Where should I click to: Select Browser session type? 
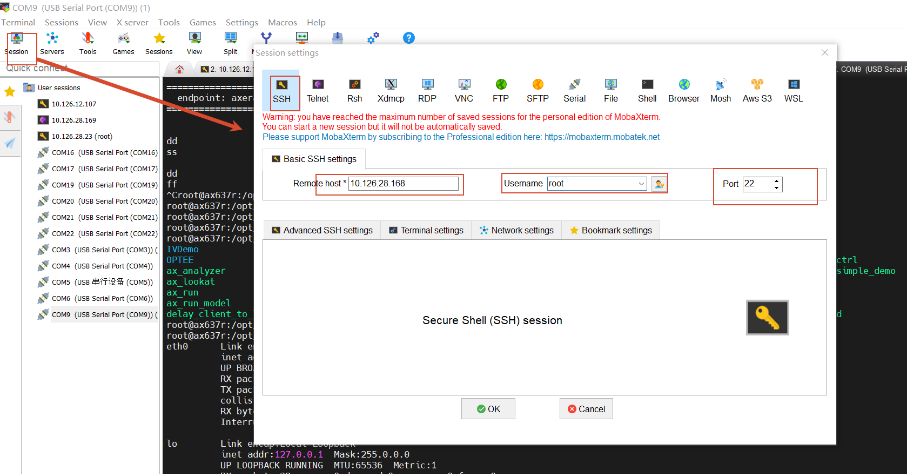coord(684,91)
